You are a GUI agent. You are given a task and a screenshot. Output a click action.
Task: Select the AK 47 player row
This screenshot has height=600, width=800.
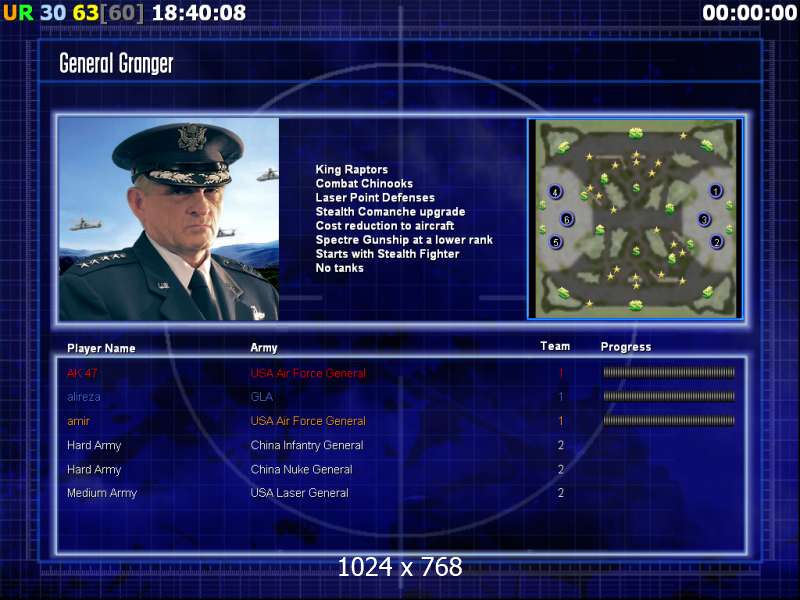pyautogui.click(x=401, y=373)
